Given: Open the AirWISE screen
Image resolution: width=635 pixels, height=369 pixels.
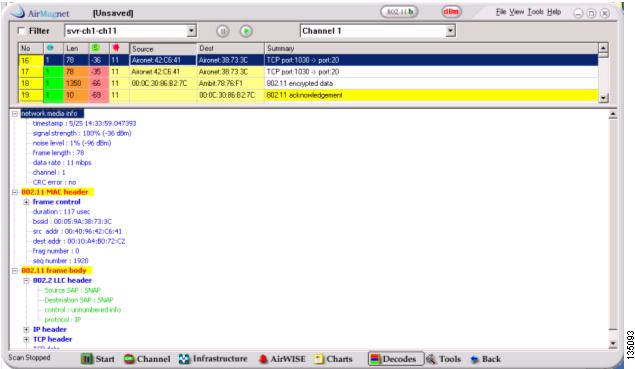Looking at the screenshot, I should coord(281,359).
